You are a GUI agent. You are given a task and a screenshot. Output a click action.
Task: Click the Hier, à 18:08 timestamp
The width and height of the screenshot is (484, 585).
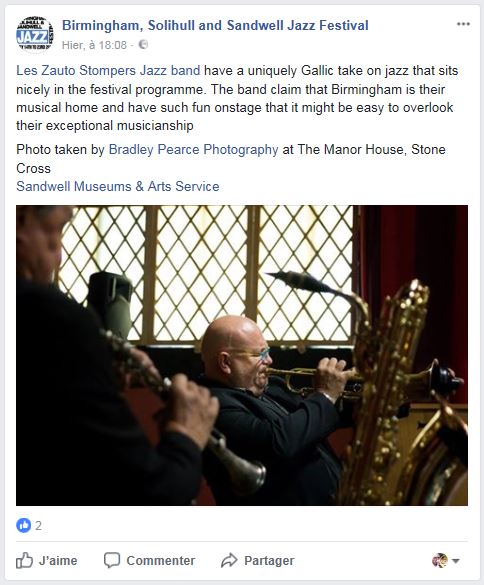(x=94, y=45)
